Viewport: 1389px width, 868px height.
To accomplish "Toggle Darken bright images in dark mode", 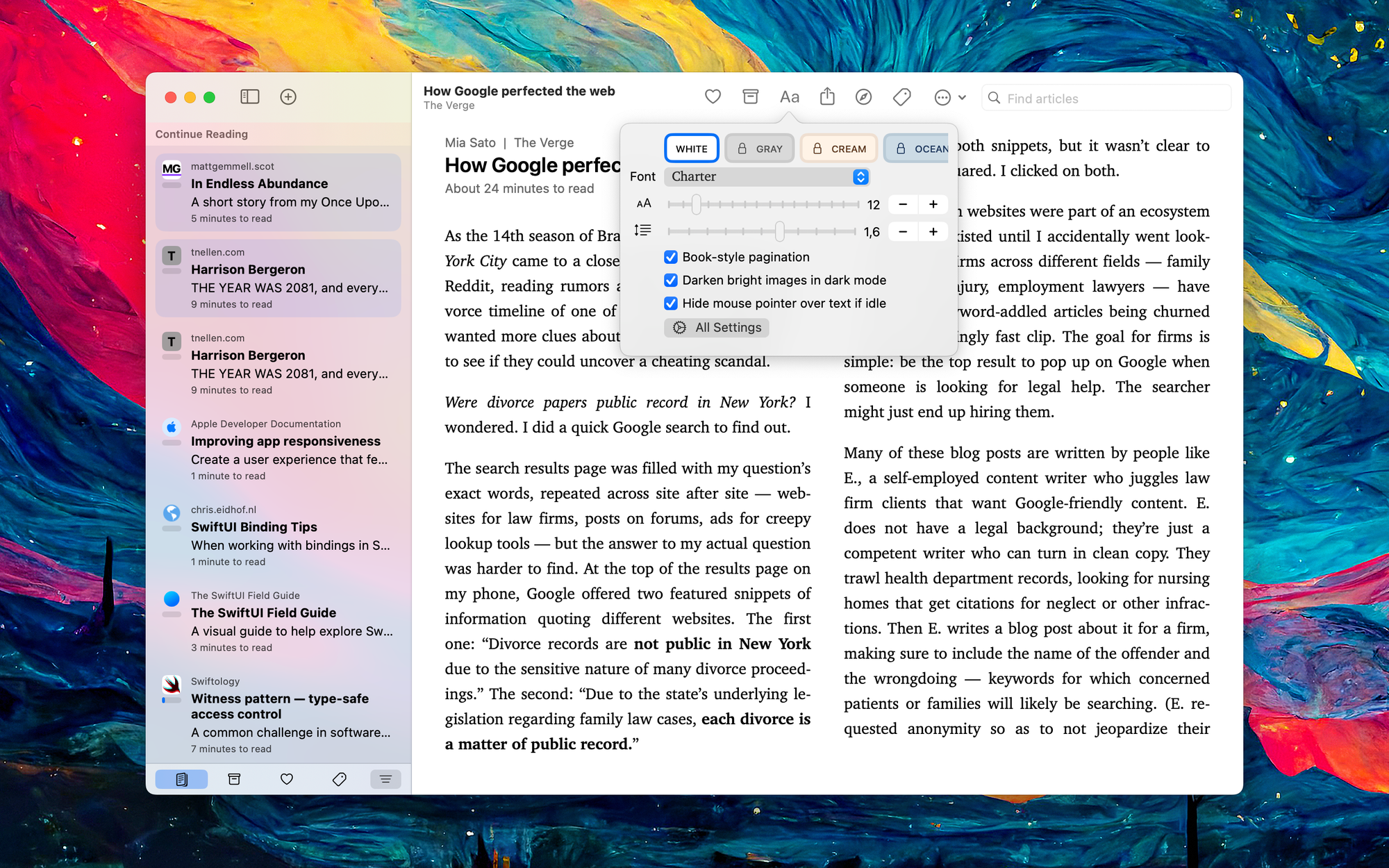I will pyautogui.click(x=671, y=280).
